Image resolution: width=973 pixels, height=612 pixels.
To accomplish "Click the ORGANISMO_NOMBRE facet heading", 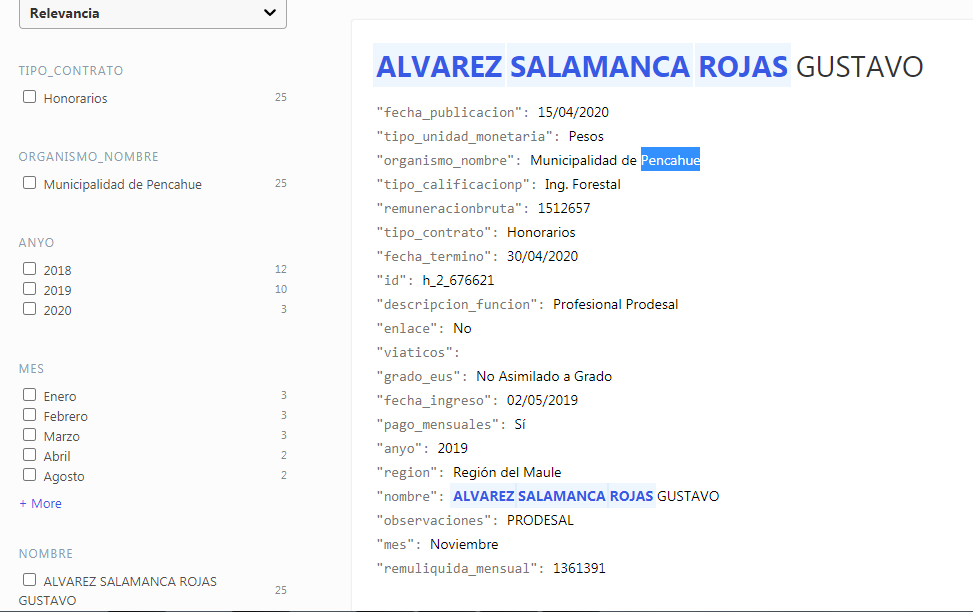I will [88, 157].
